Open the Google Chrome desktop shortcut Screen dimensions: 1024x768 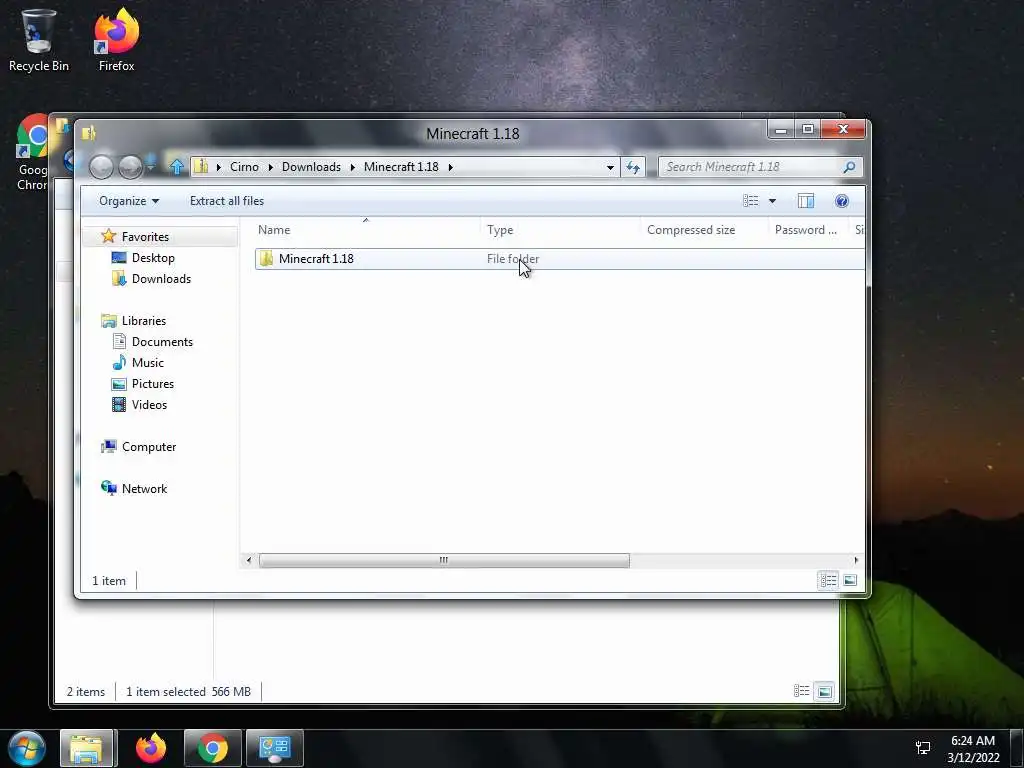pos(33,153)
